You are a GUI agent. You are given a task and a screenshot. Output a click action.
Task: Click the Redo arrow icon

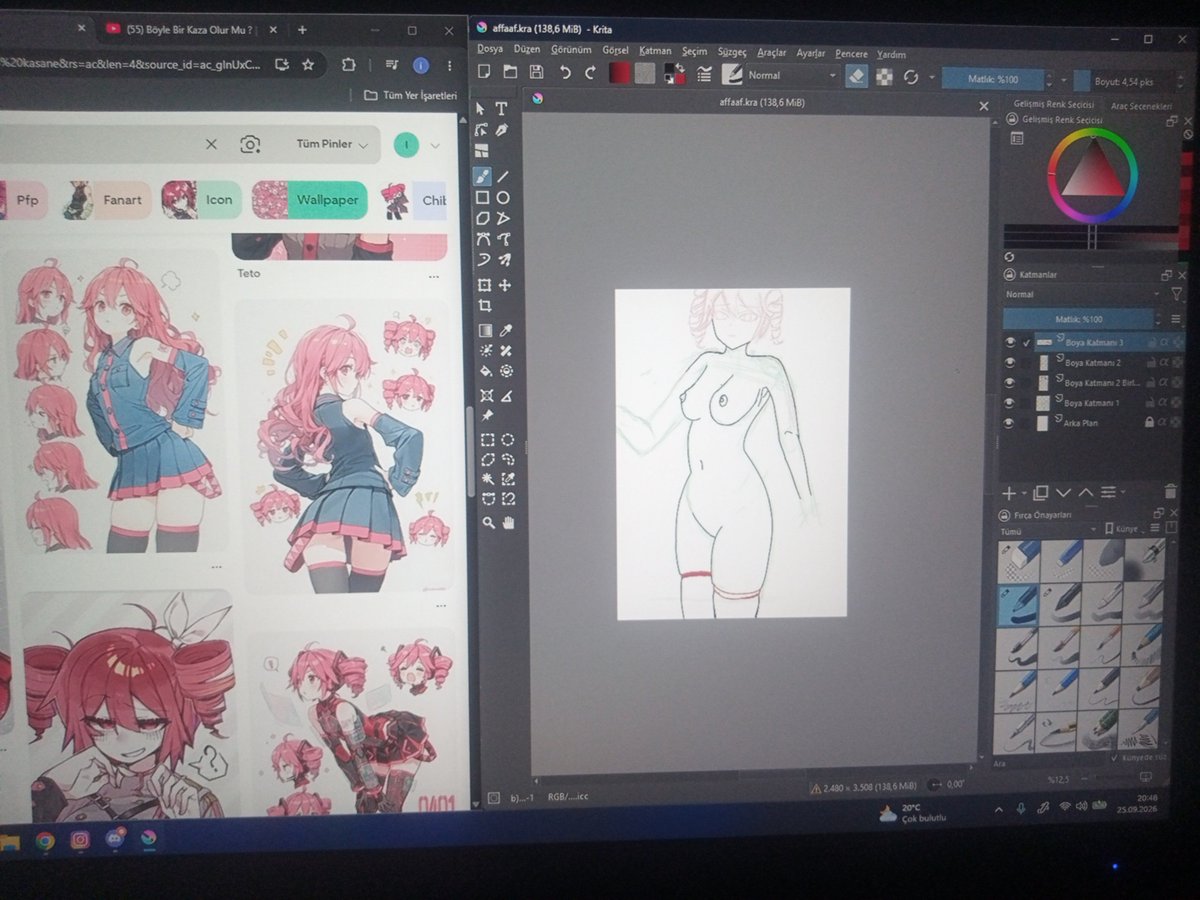pyautogui.click(x=590, y=73)
